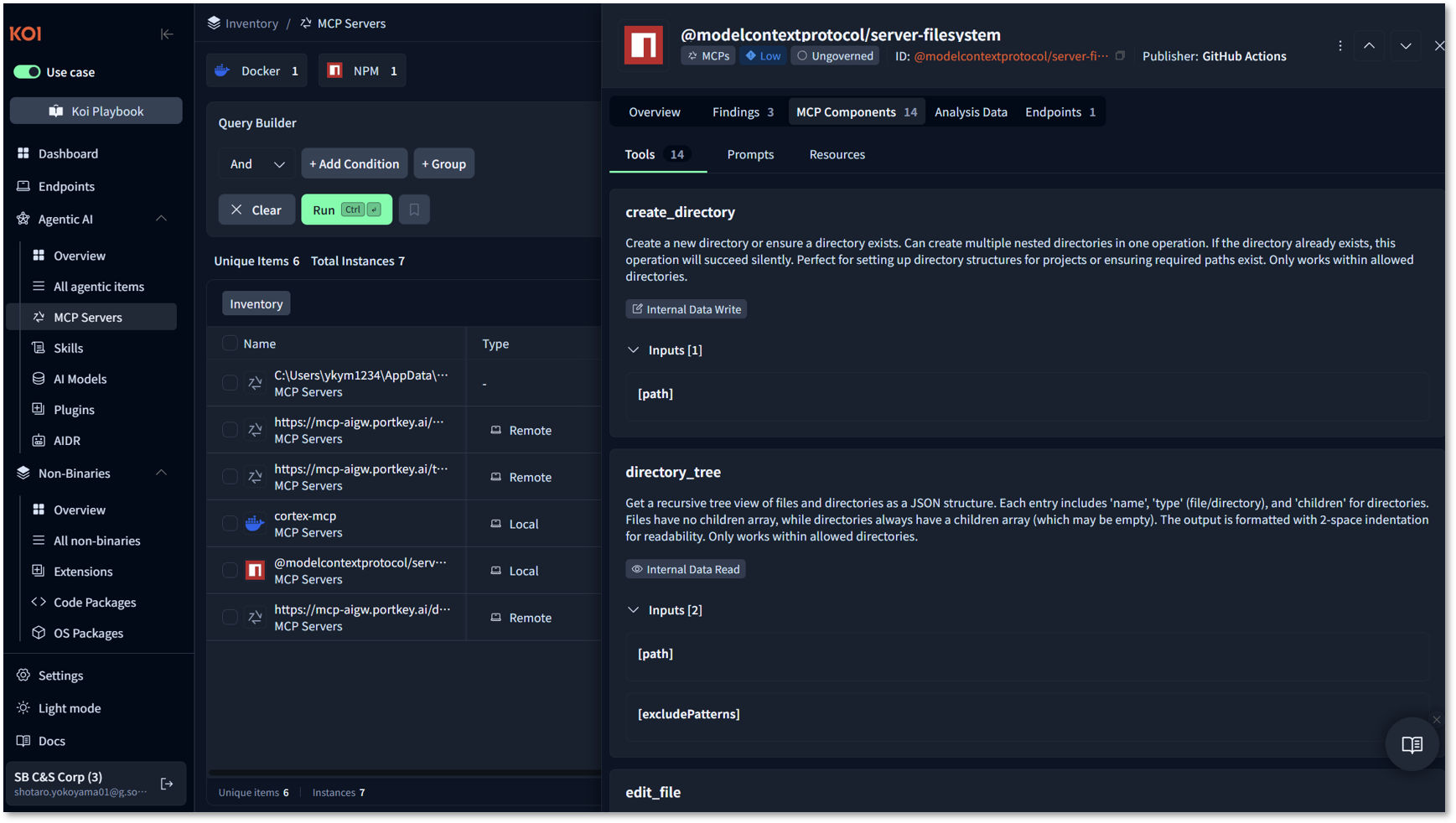Open the Analysis Data tab
Viewport: 1456px width, 823px height.
click(971, 112)
